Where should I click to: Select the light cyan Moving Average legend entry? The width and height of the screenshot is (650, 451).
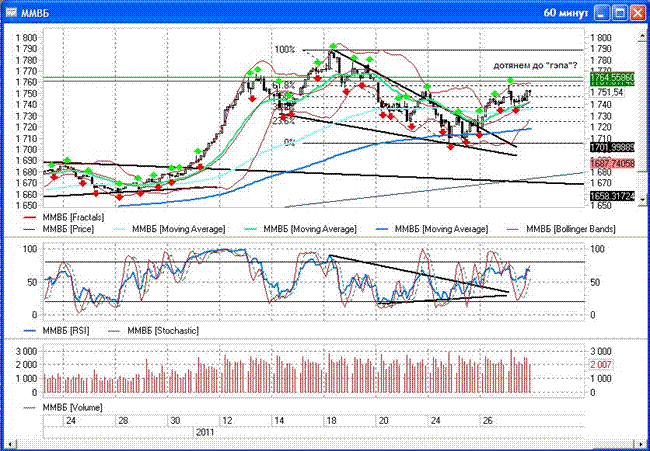click(x=169, y=228)
